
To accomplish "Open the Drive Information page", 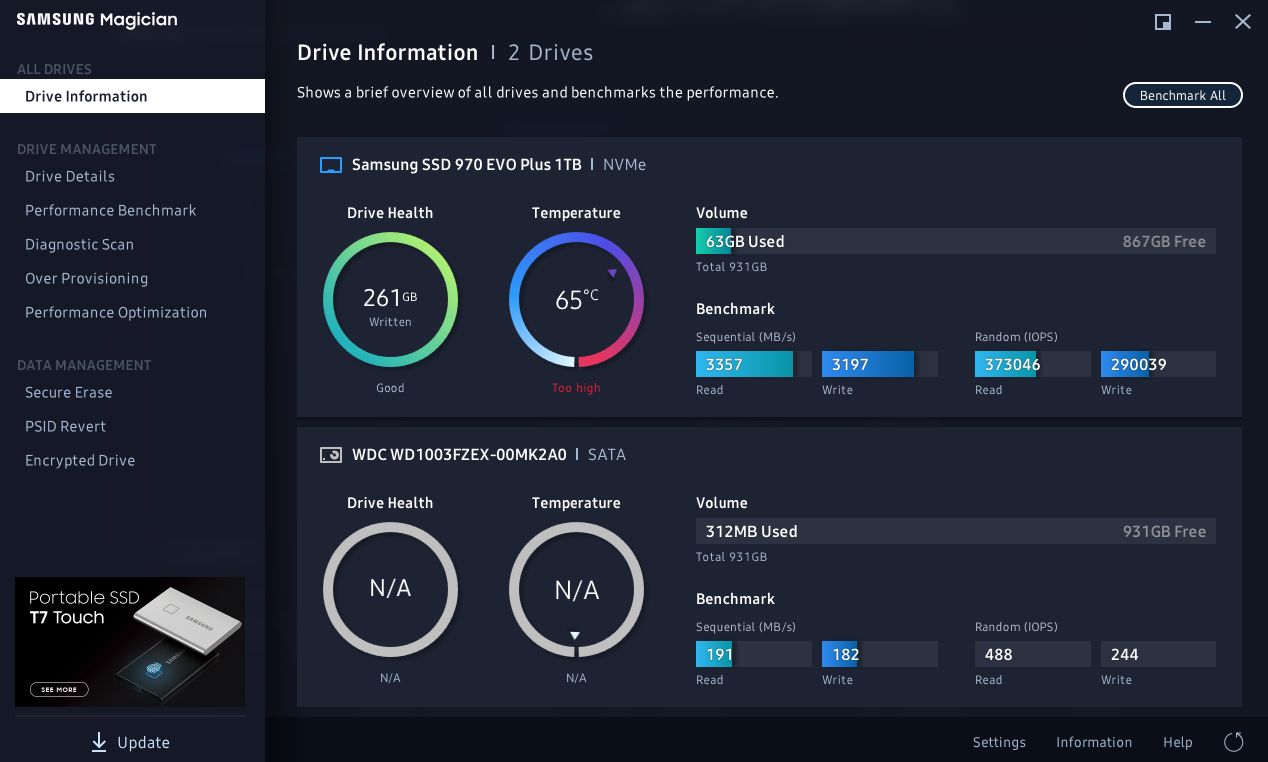I will (x=132, y=96).
